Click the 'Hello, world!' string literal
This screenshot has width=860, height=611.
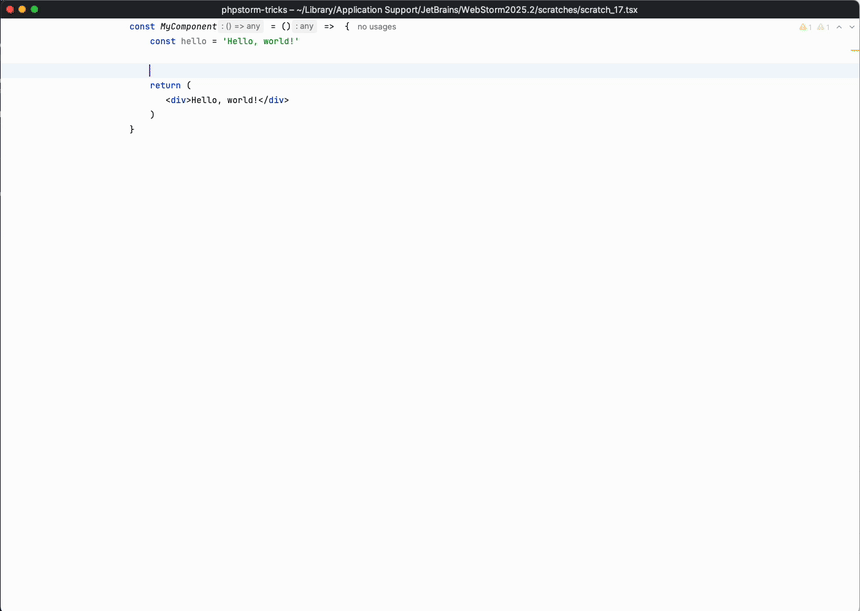pos(260,41)
